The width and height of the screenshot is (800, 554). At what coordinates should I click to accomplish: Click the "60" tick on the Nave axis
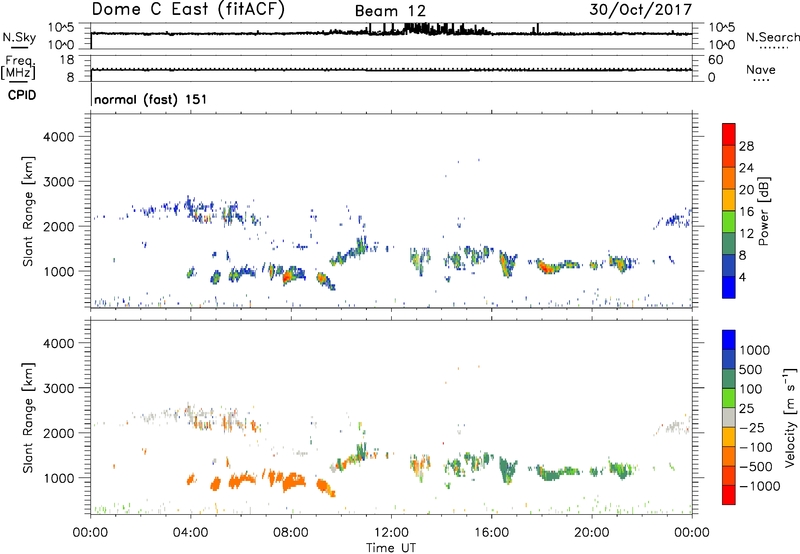point(715,60)
